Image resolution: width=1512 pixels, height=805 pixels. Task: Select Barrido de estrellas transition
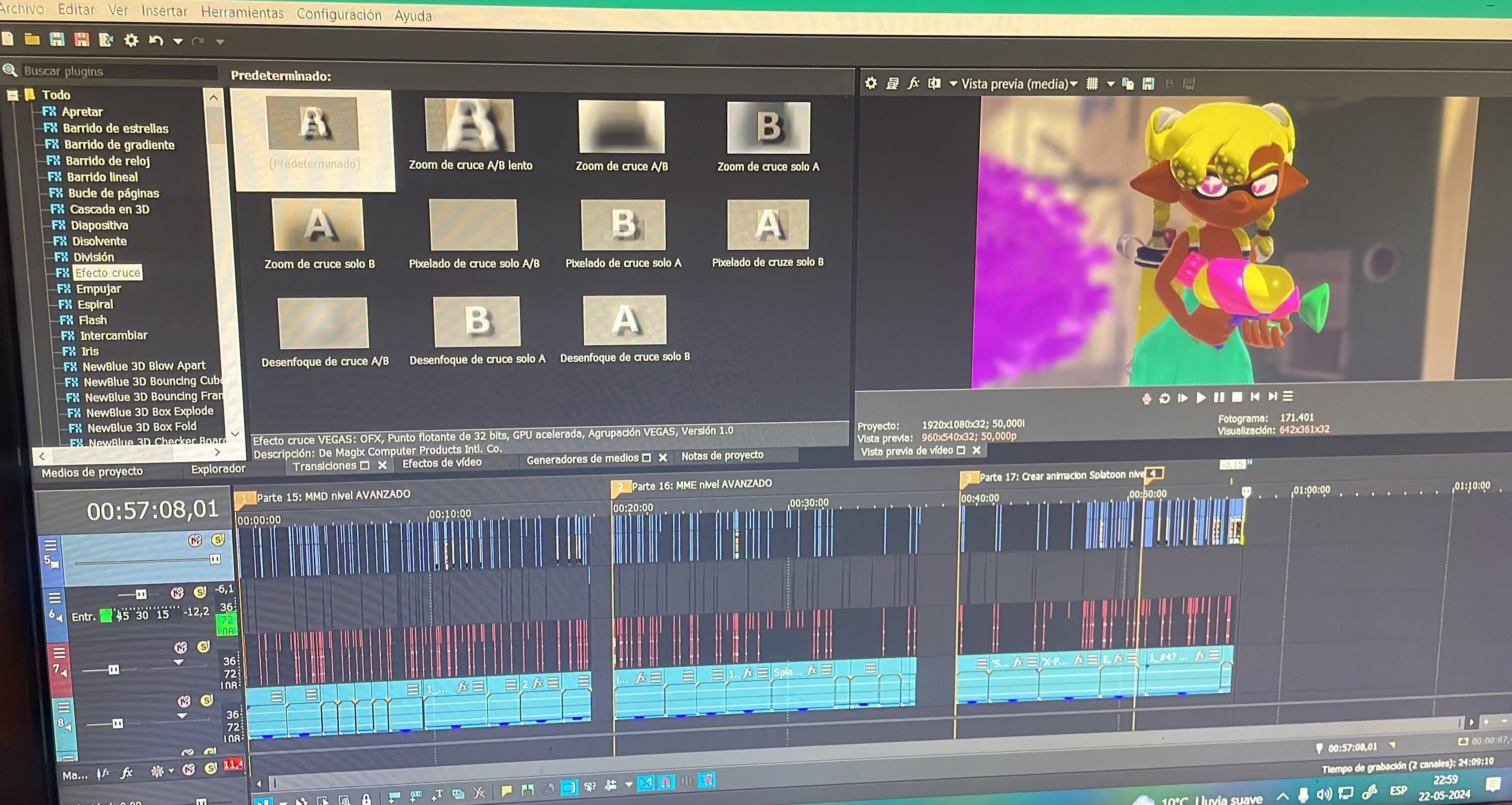pyautogui.click(x=115, y=129)
